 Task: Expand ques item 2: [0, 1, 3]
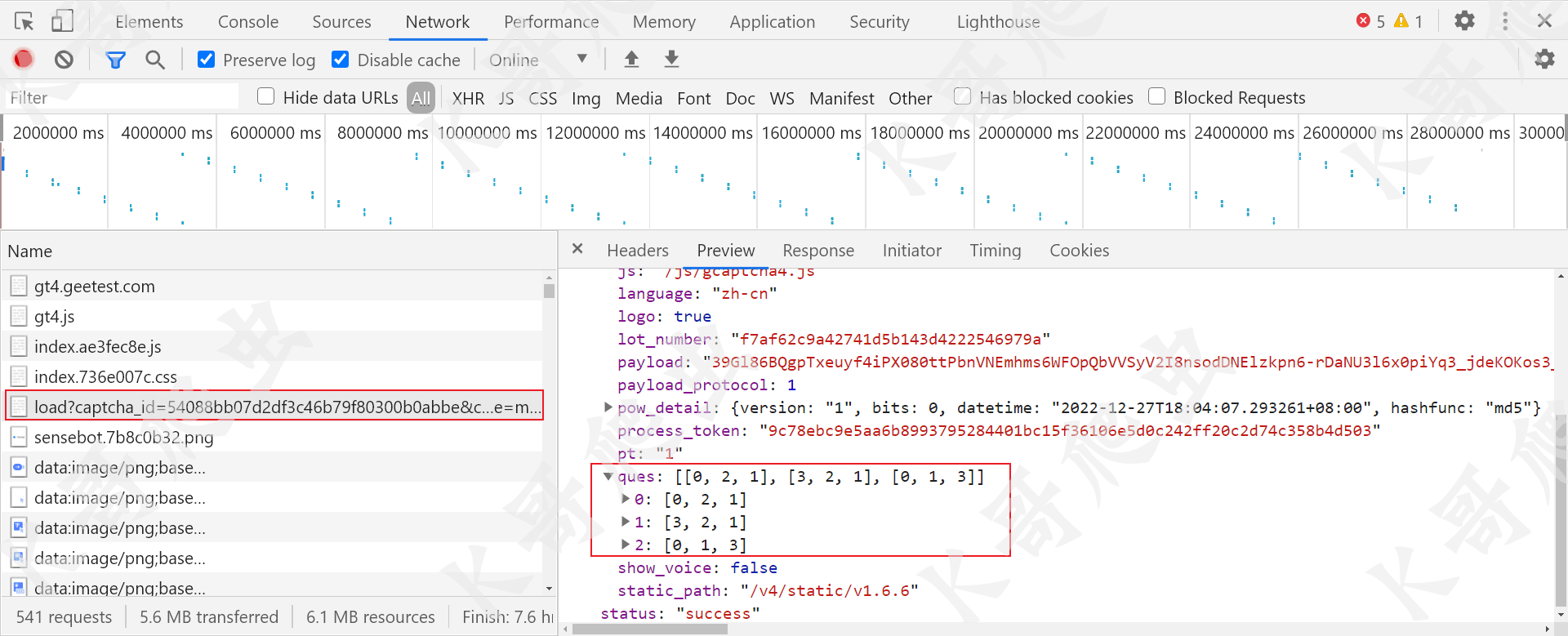coord(626,545)
